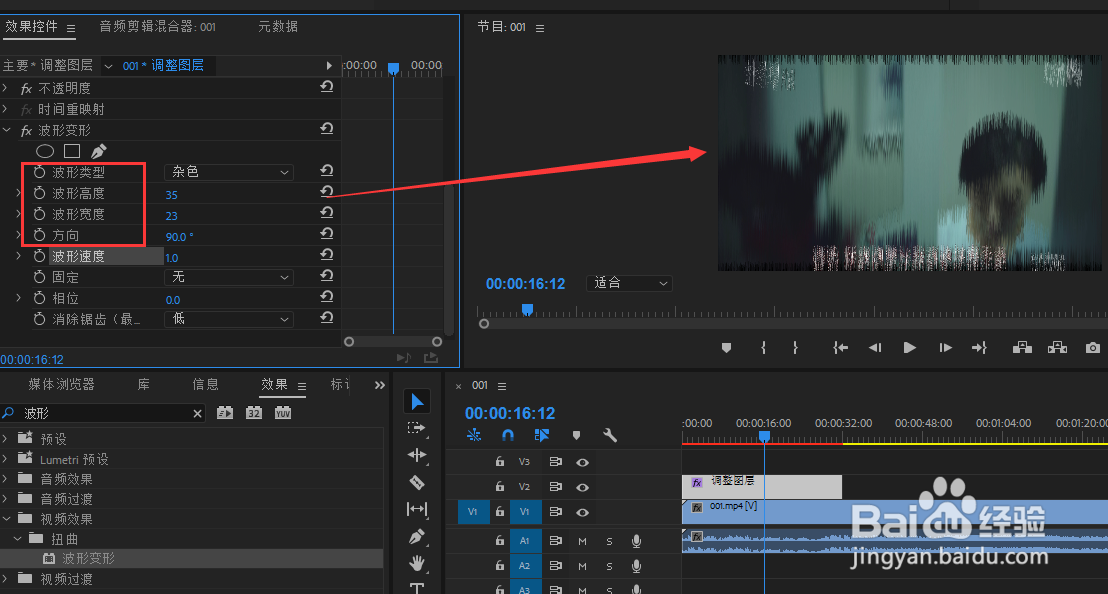
Task: Toggle 波形速度 animation stopwatch
Action: 40,256
